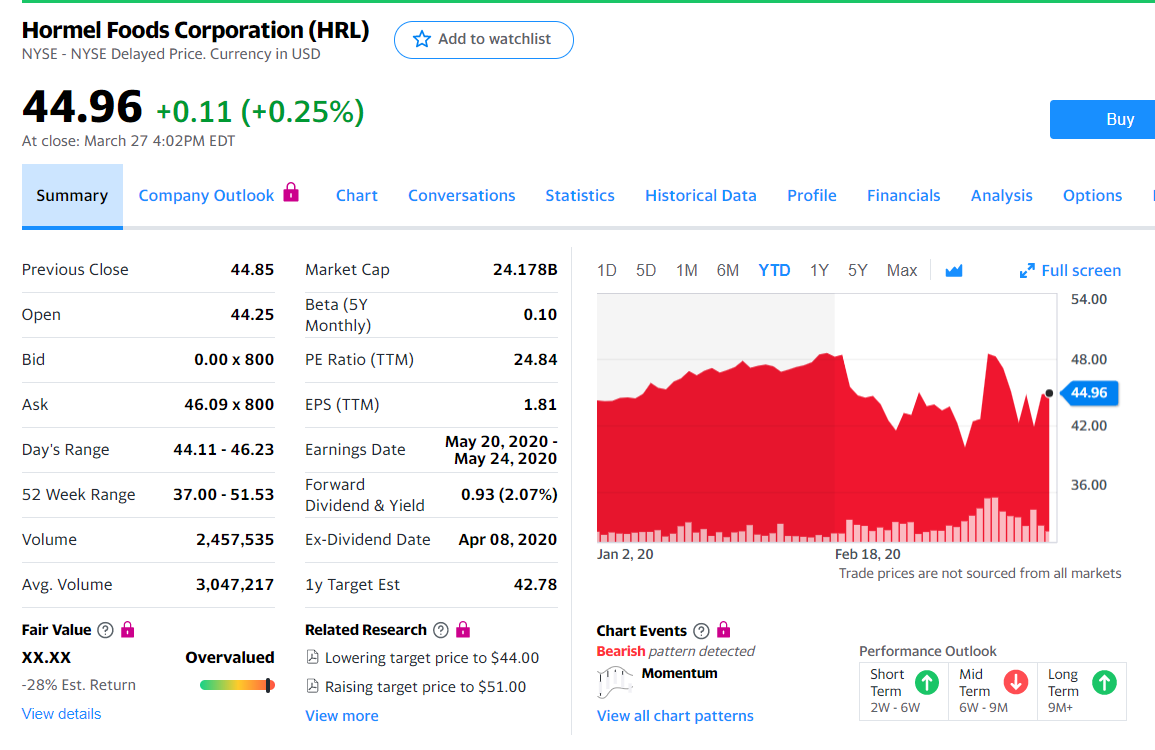Click the Fair Value overvalued gauge bar
The width and height of the screenshot is (1155, 750).
237,685
